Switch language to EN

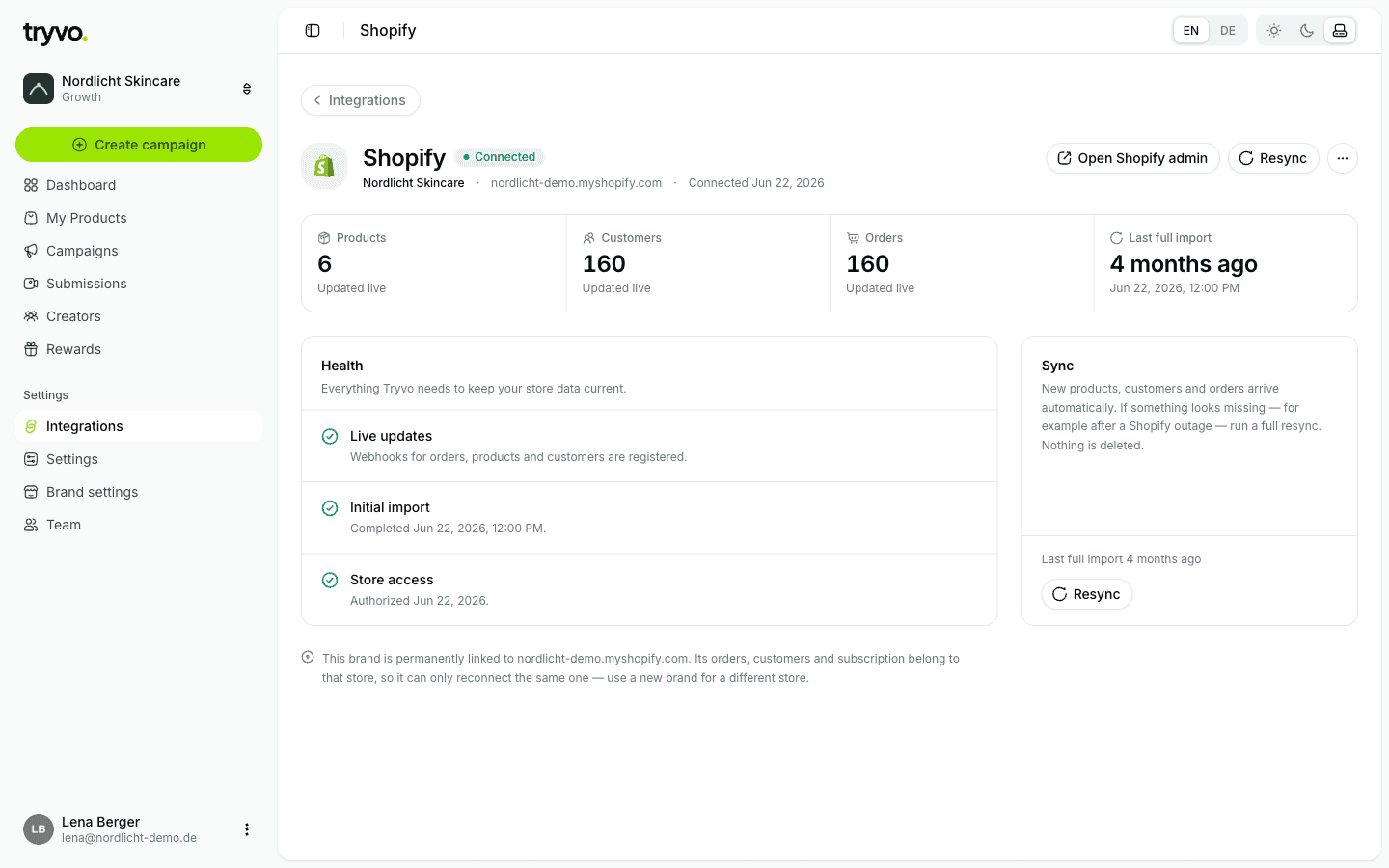point(1191,31)
